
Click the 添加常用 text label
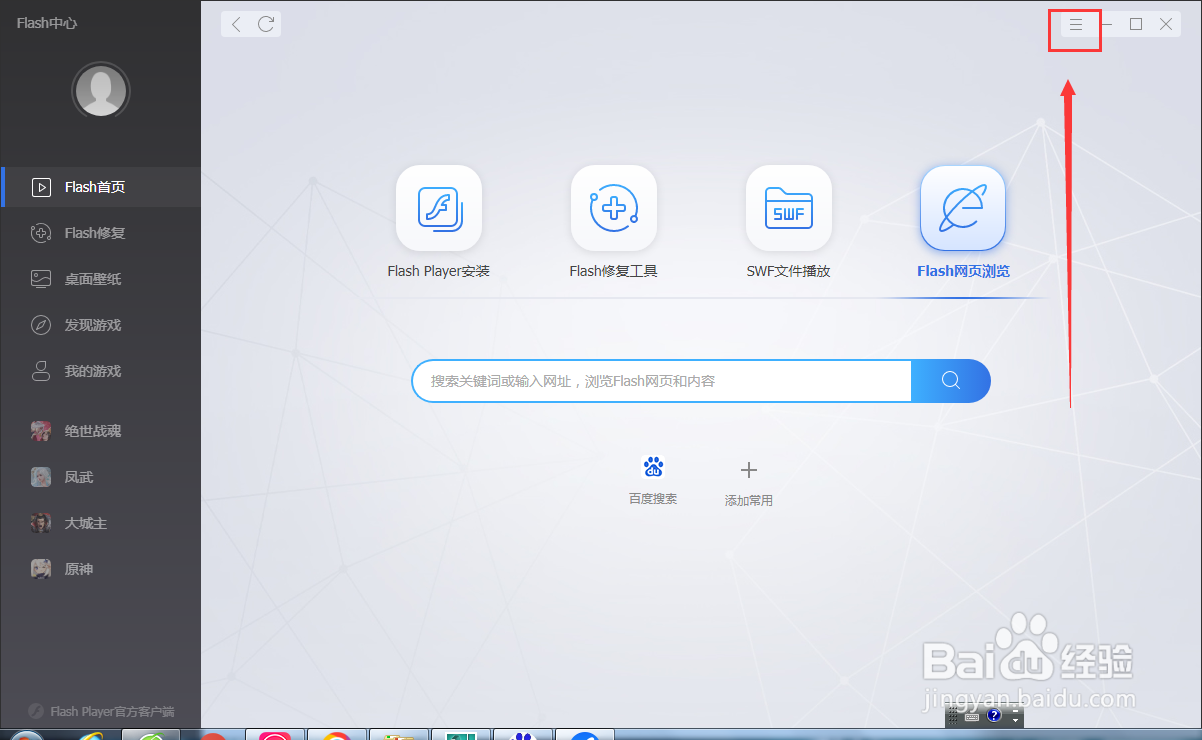pyautogui.click(x=749, y=500)
